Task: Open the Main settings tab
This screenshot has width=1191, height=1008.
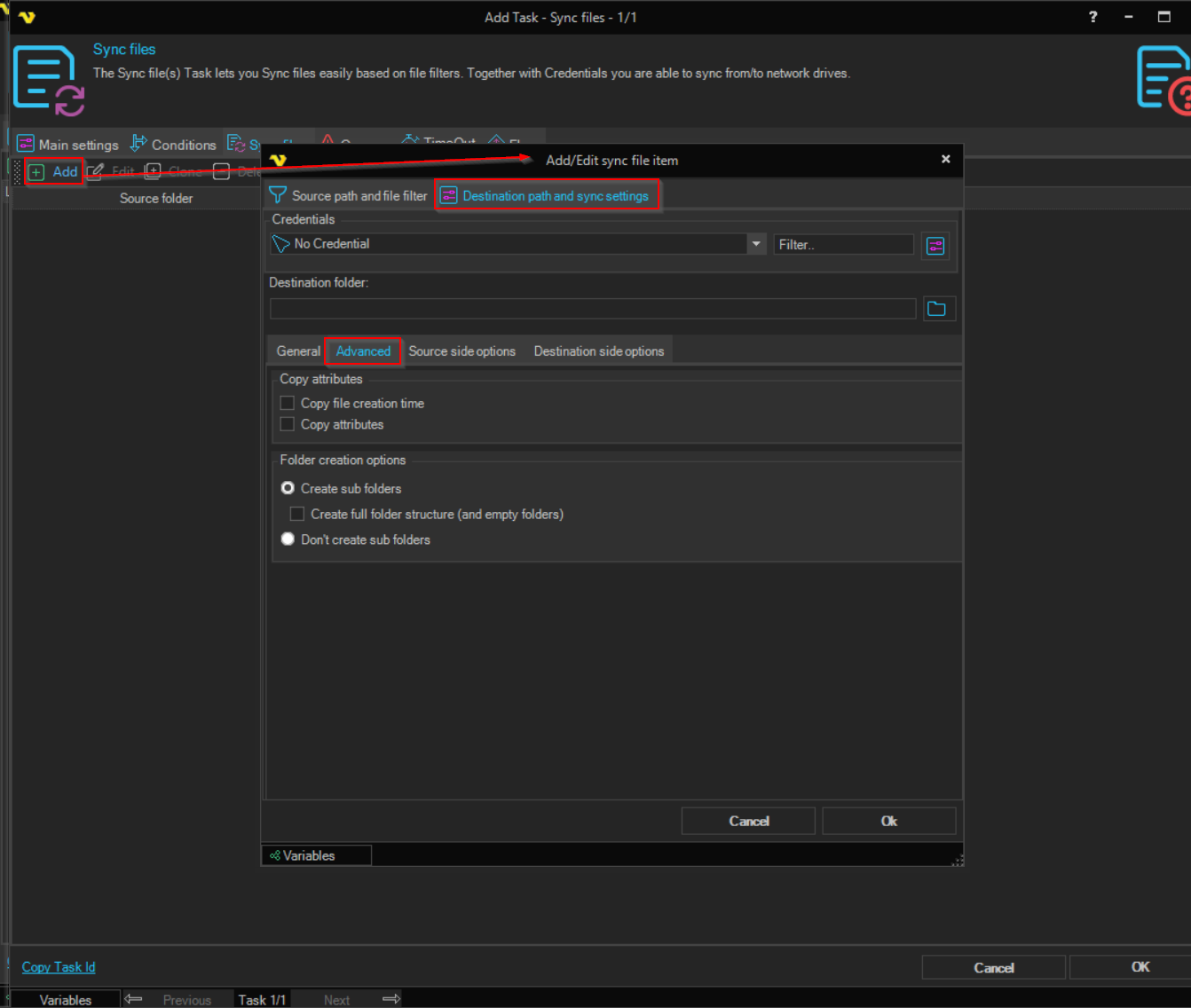Action: click(x=68, y=145)
